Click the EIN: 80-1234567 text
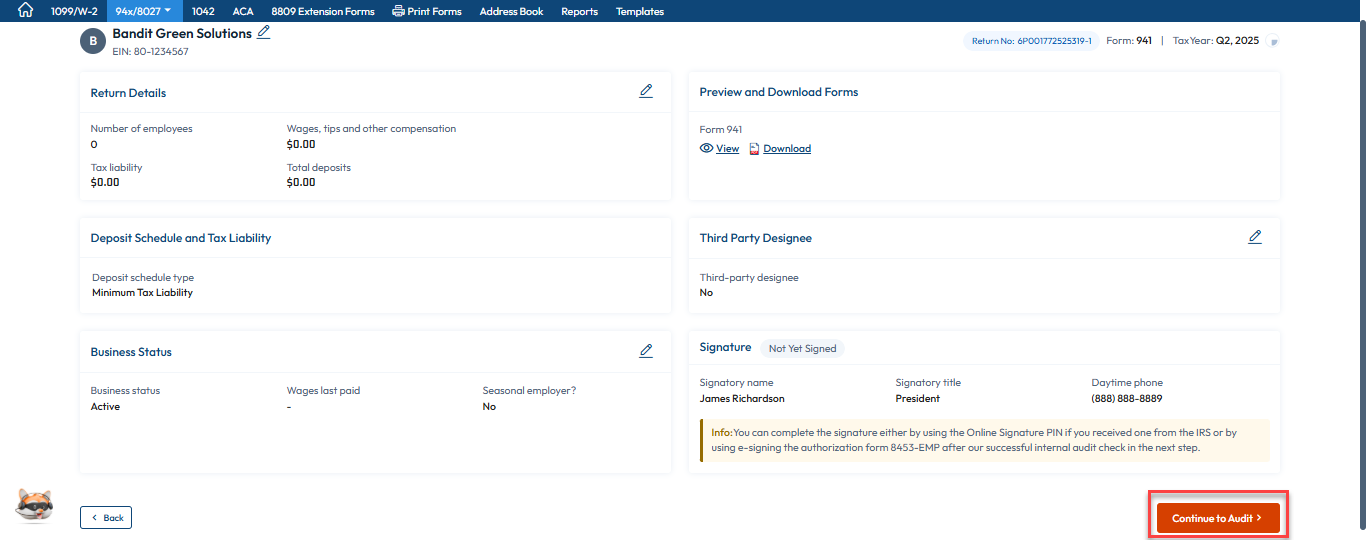The height and width of the screenshot is (540, 1366). (150, 51)
